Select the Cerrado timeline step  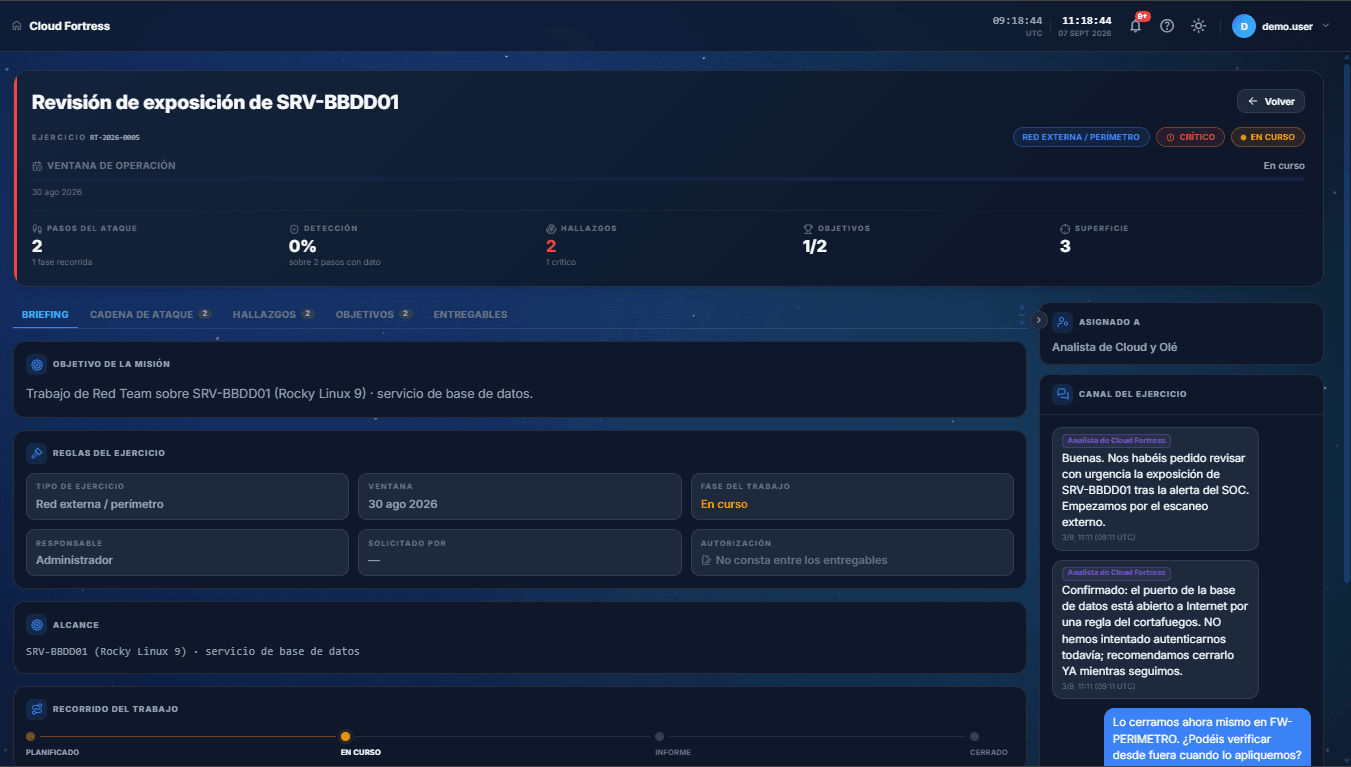pyautogui.click(x=974, y=737)
